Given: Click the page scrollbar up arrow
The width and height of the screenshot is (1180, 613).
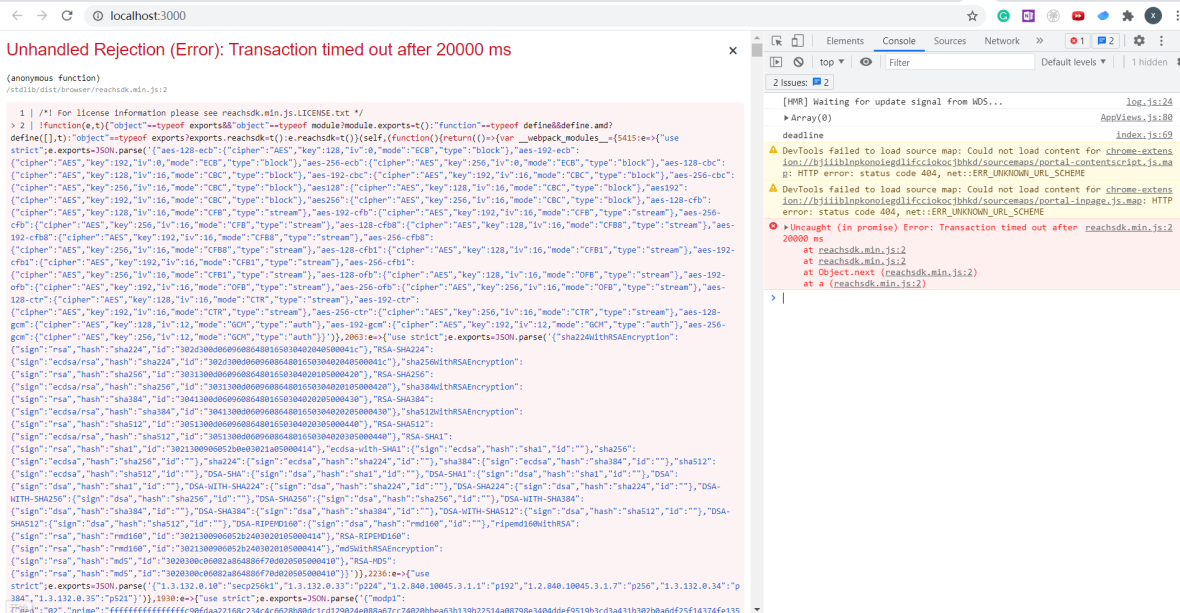Looking at the screenshot, I should 756,37.
